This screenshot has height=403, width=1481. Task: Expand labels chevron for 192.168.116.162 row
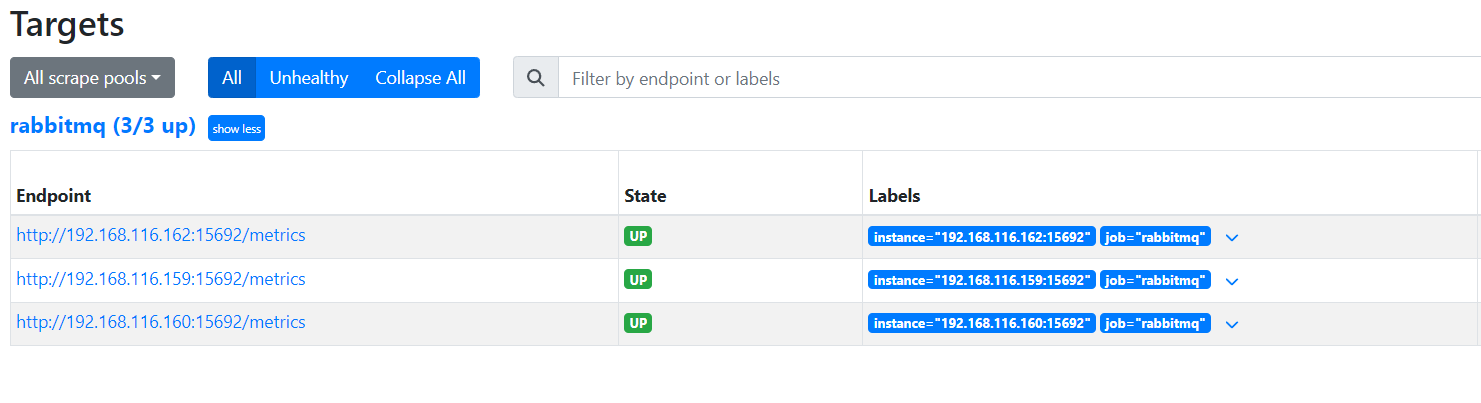tap(1232, 238)
